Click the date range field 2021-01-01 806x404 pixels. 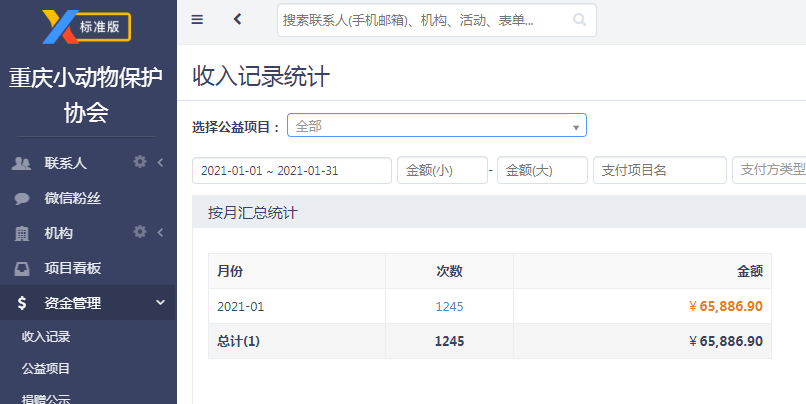(x=292, y=171)
